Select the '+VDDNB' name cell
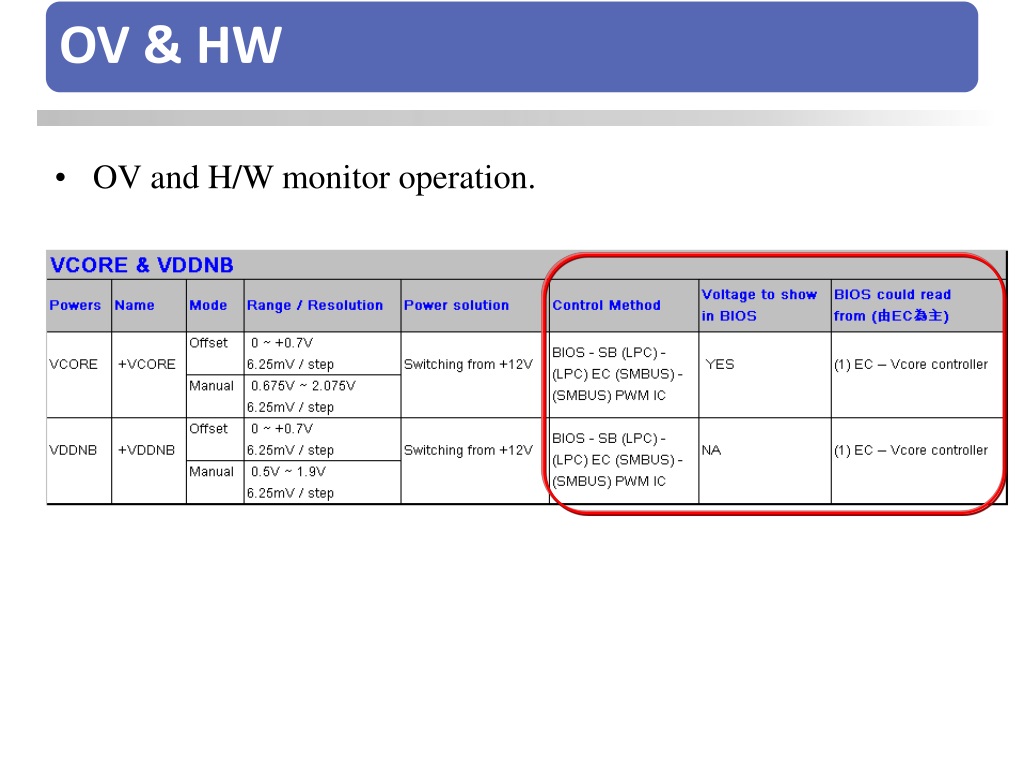 [146, 450]
